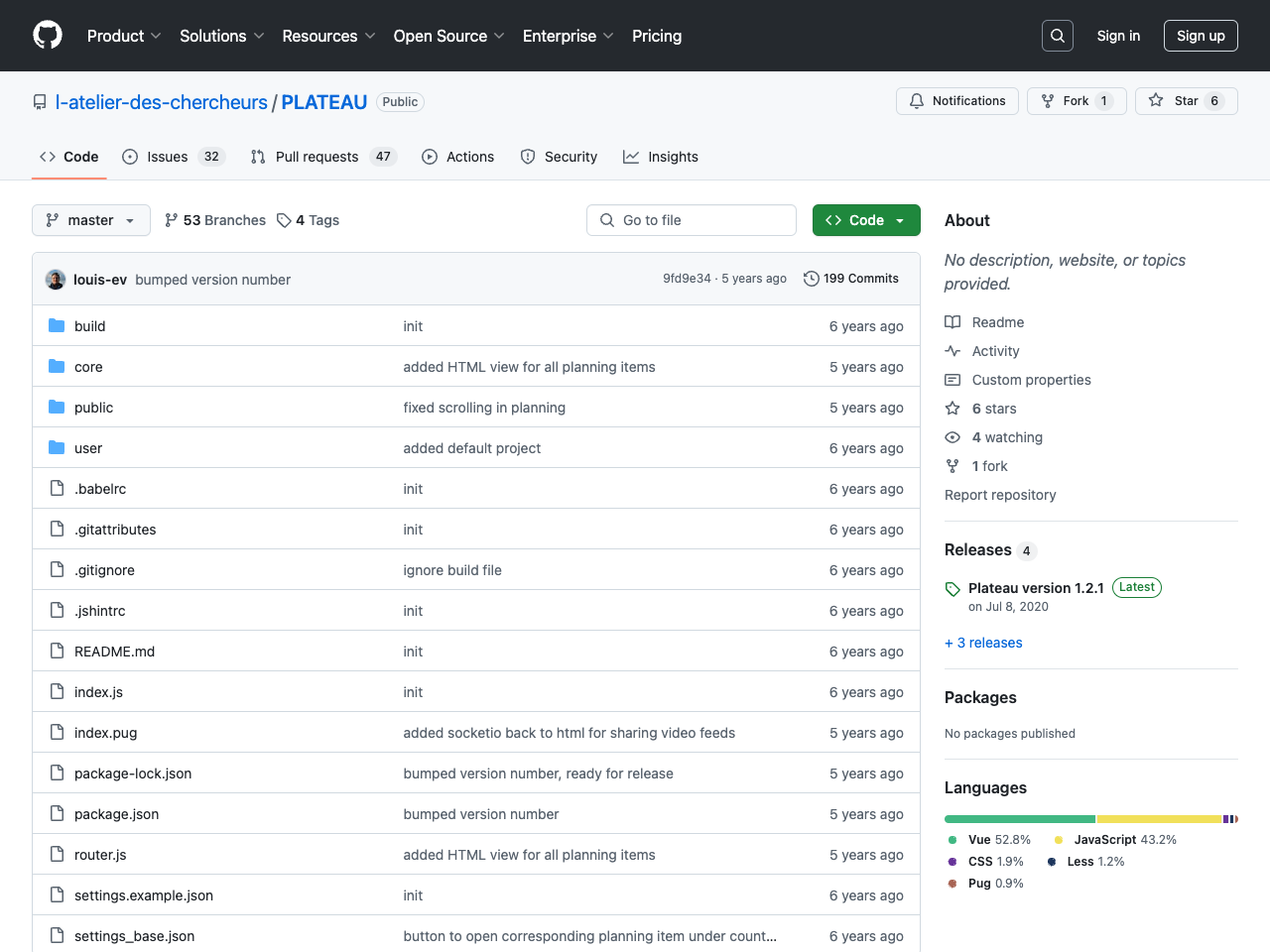Switch to the Insights tab

pyautogui.click(x=661, y=157)
